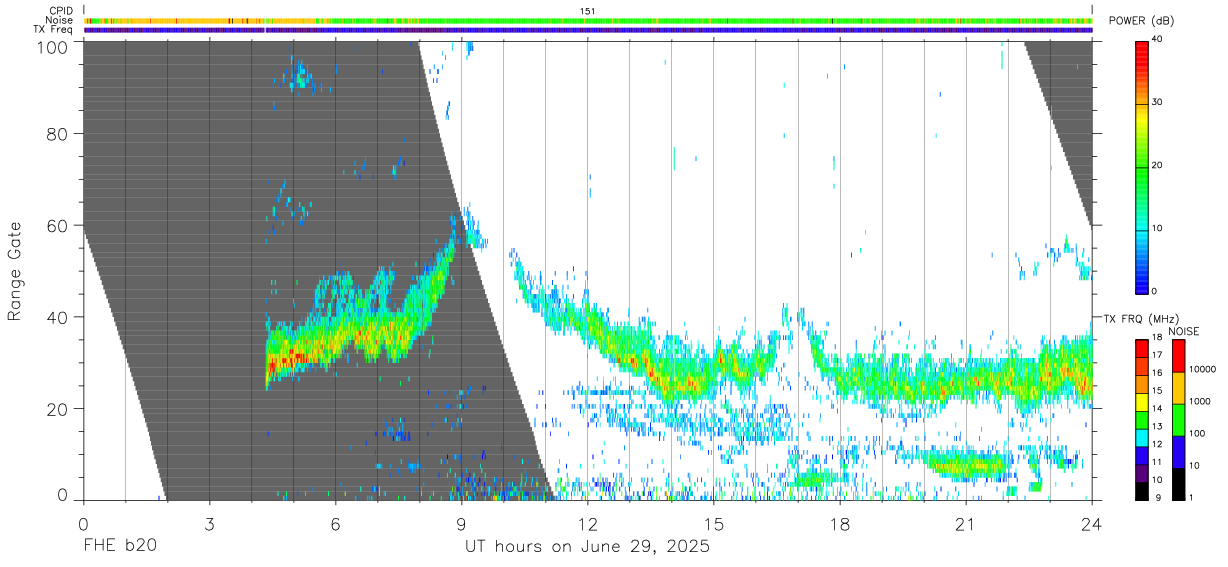Click the 12 hour tick on time axis
This screenshot has width=1228, height=567.
click(x=588, y=523)
